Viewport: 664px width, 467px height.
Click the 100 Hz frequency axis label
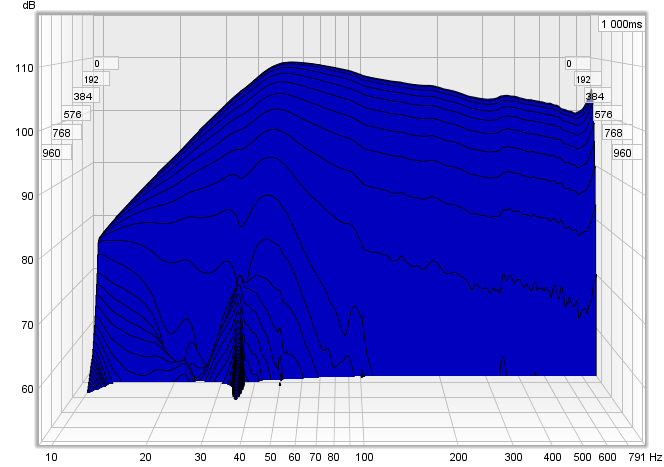[364, 457]
